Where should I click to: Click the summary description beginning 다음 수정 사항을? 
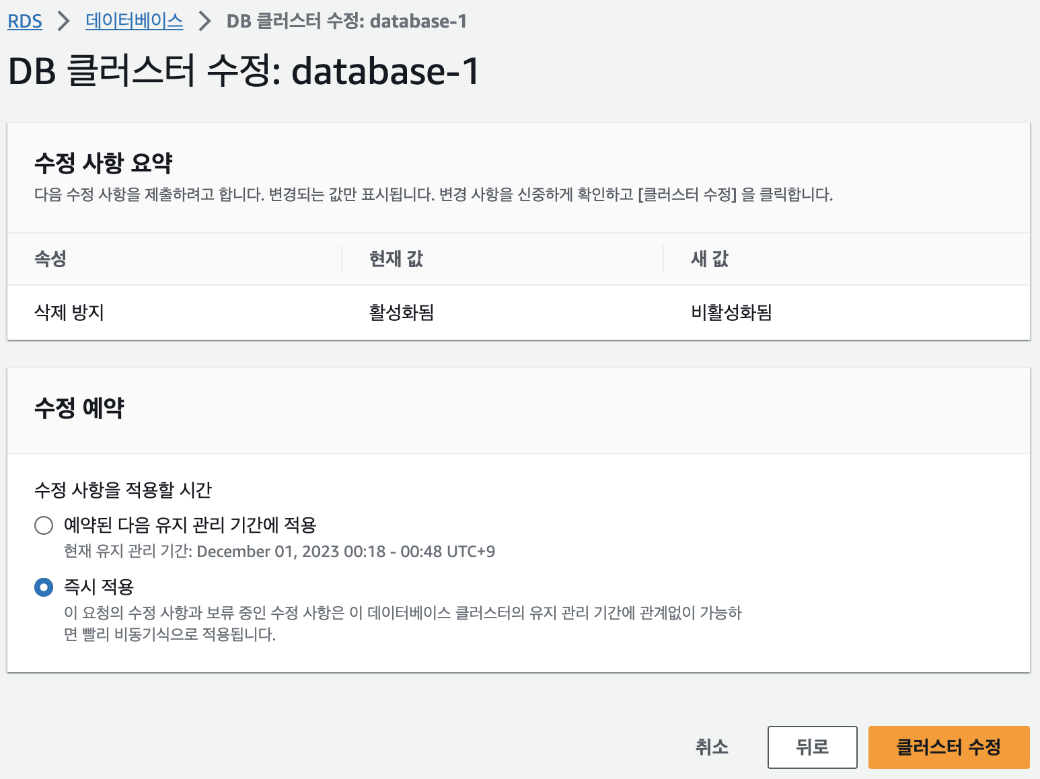pos(434,194)
